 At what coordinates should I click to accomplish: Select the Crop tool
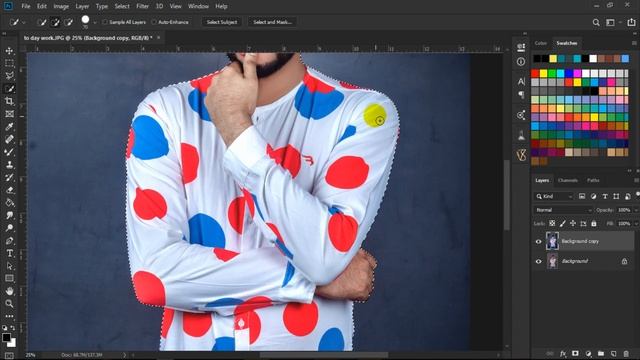click(x=9, y=101)
